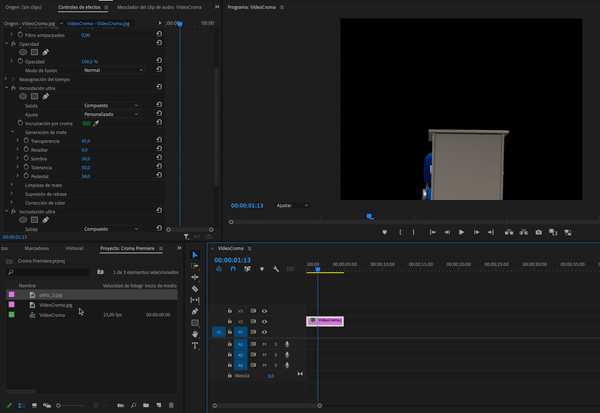The image size is (600, 413).
Task: Reset the Transparencia parameter
Action: coord(160,141)
